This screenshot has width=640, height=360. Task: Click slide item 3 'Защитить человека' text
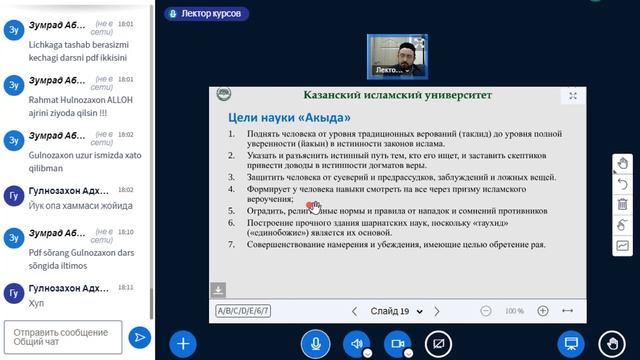(x=402, y=177)
